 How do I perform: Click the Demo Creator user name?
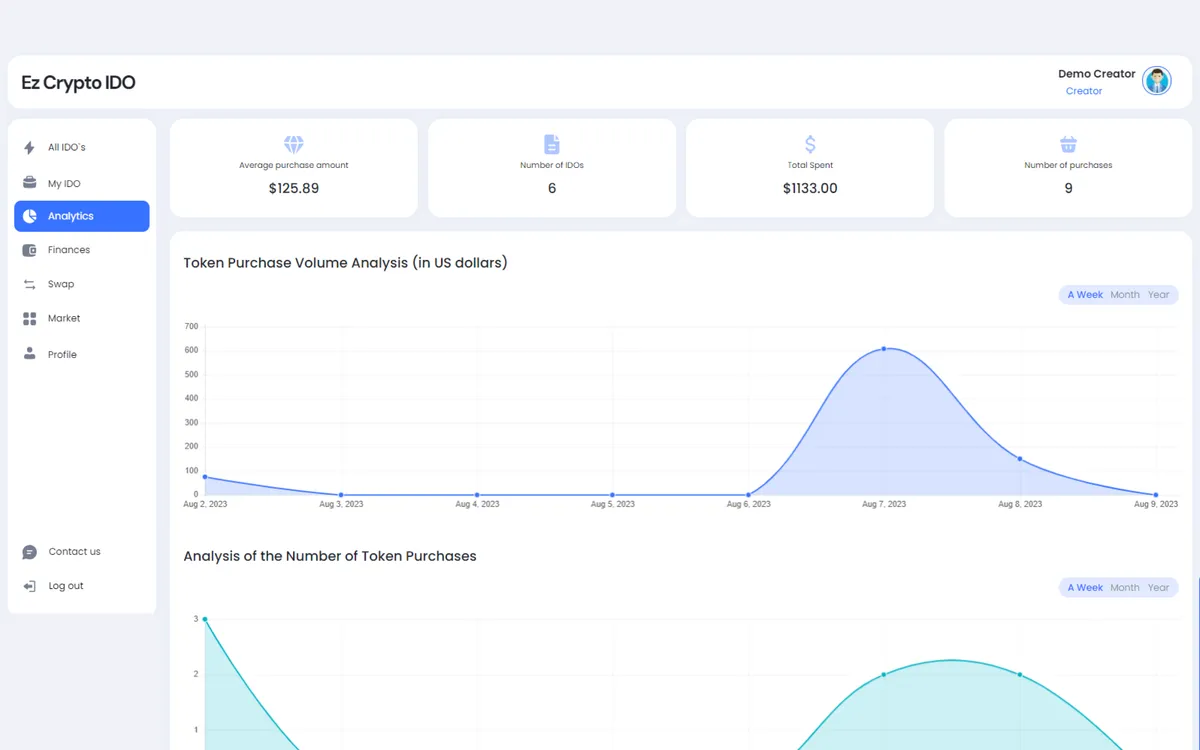pos(1097,74)
